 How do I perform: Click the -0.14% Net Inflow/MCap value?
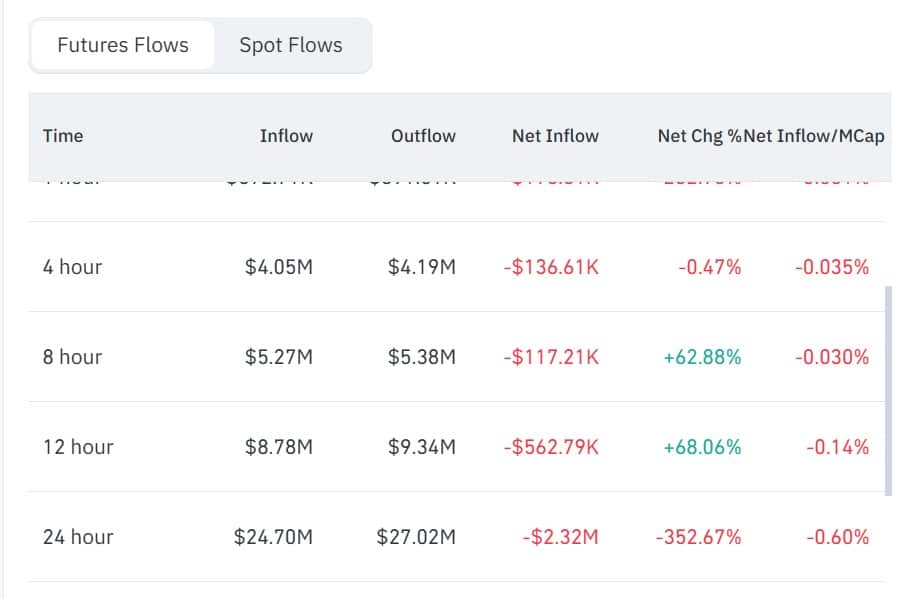tap(838, 447)
